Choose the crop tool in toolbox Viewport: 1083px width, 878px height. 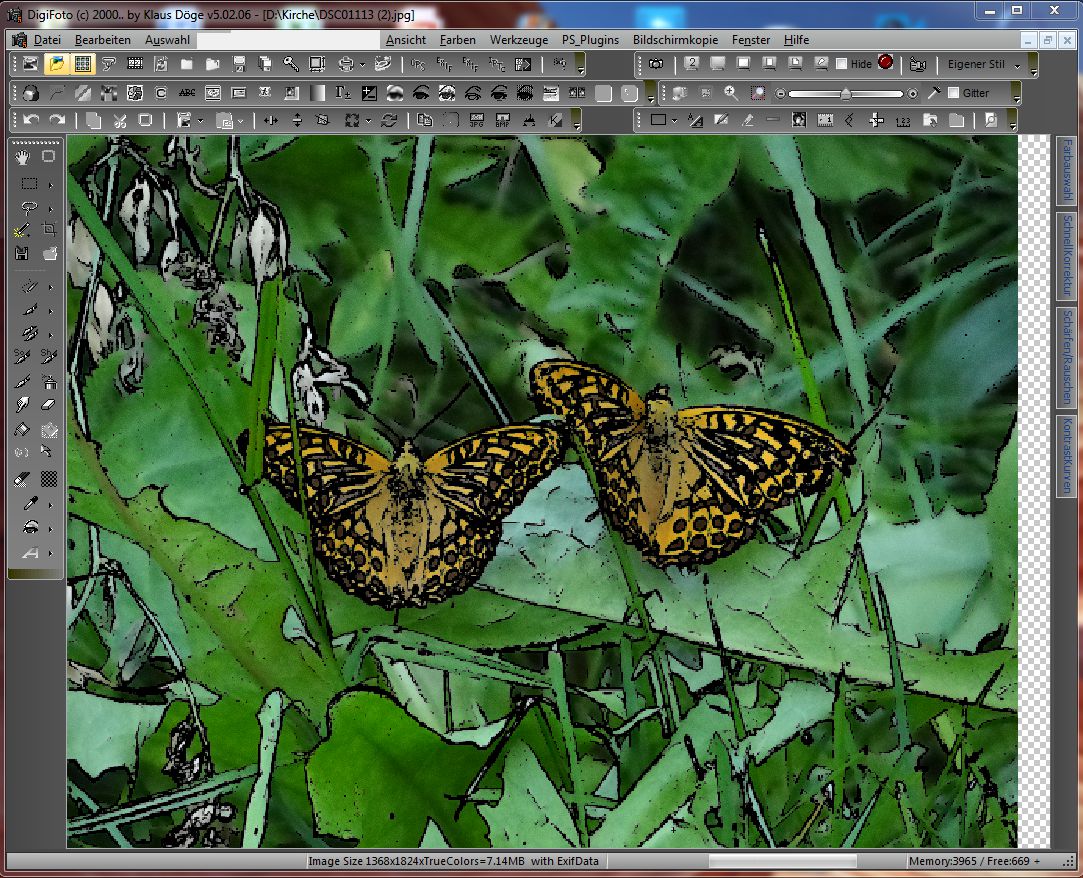(x=49, y=229)
